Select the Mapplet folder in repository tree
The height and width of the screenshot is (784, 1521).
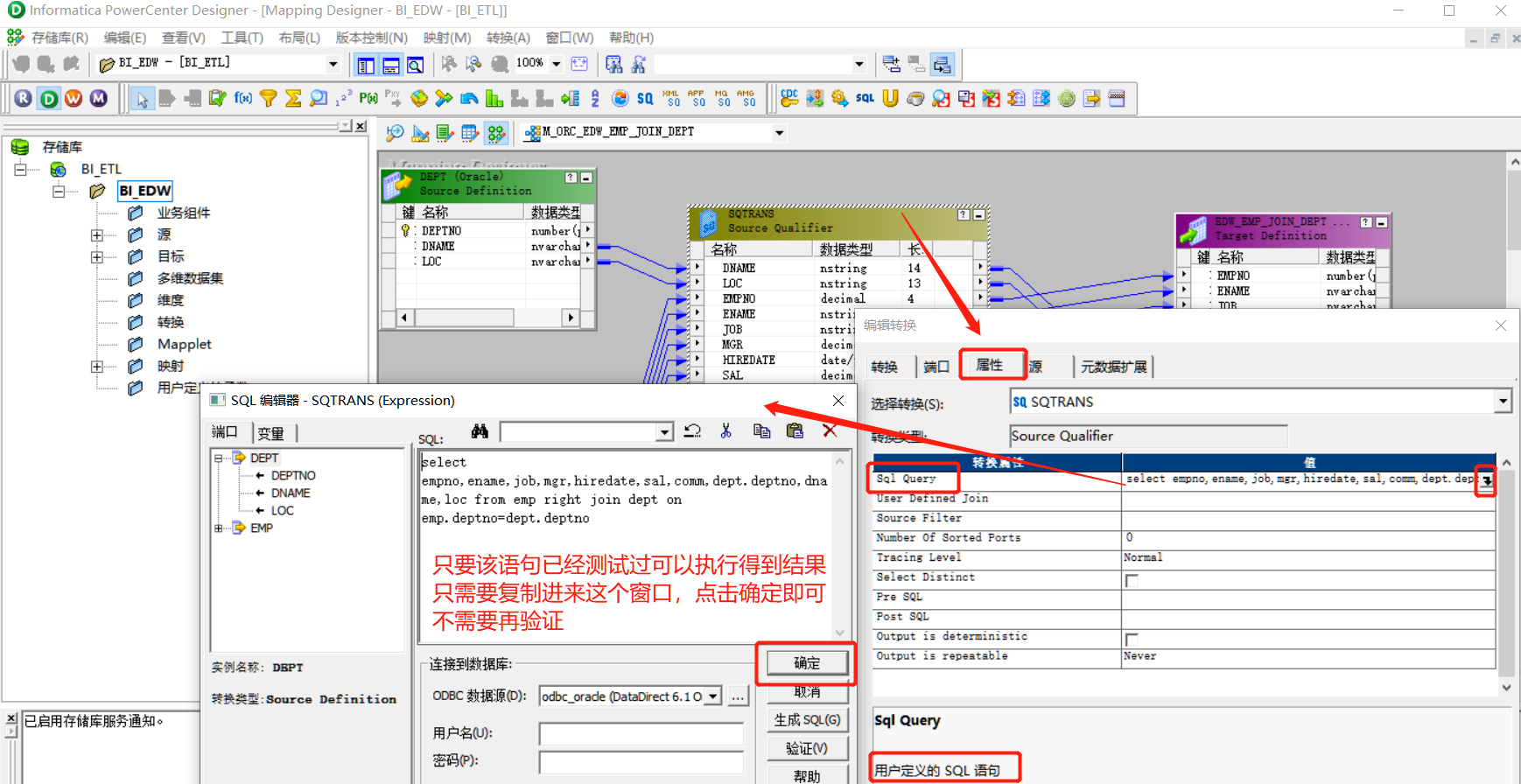point(185,344)
